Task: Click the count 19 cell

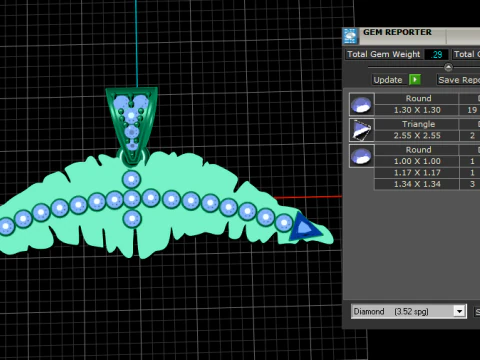Action: pos(472,110)
